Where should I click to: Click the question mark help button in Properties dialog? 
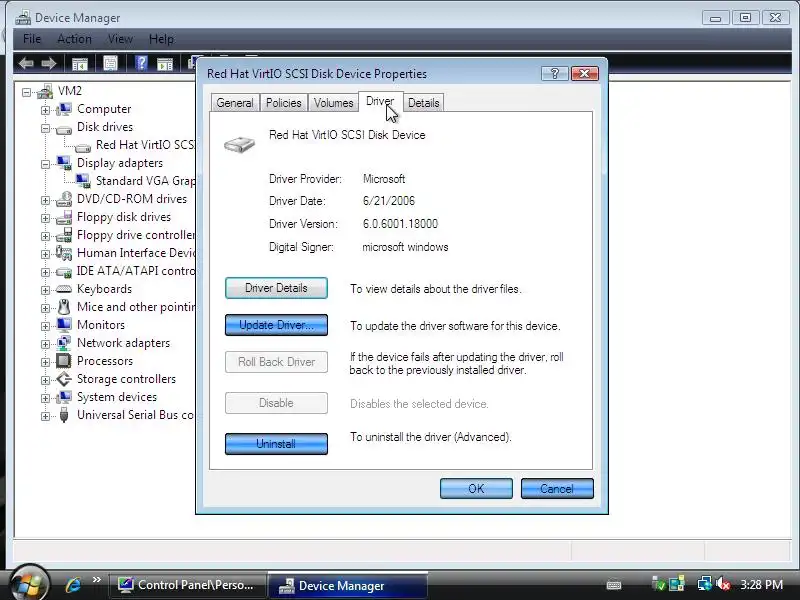pos(555,73)
